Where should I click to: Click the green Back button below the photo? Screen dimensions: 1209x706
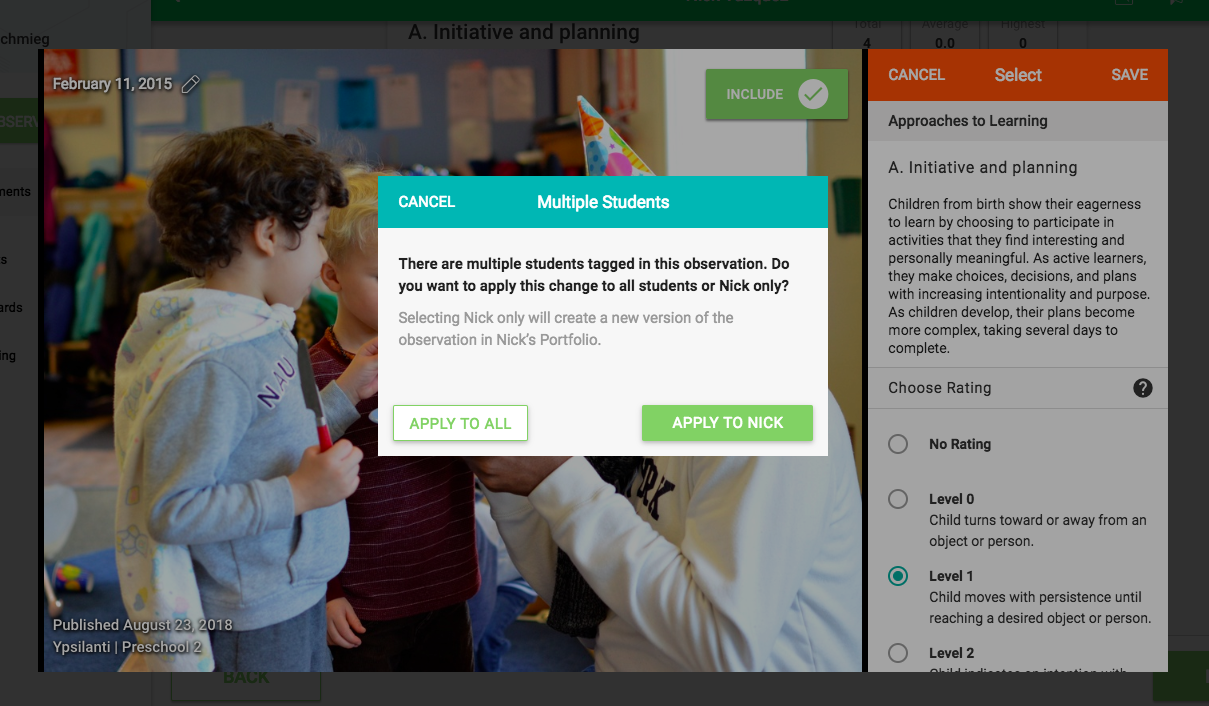tap(246, 679)
